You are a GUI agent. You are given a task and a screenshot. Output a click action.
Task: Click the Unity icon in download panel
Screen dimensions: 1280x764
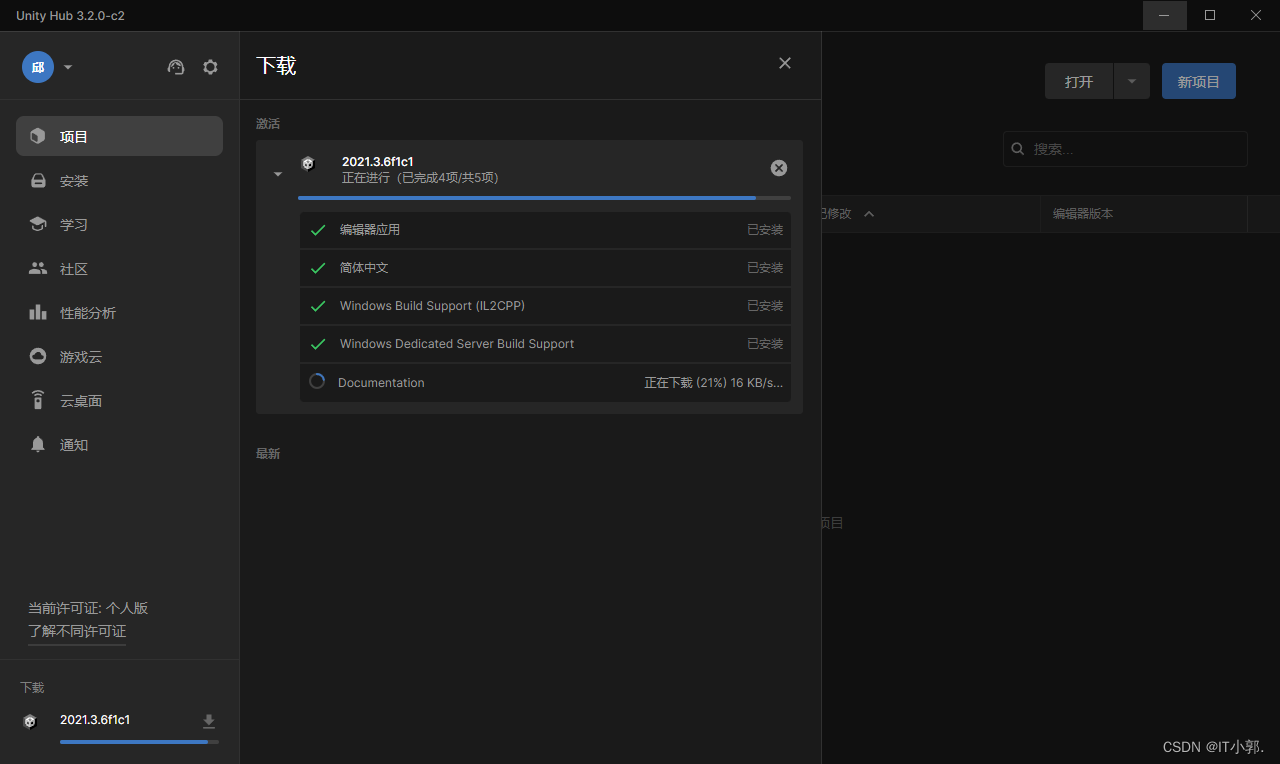coord(308,163)
